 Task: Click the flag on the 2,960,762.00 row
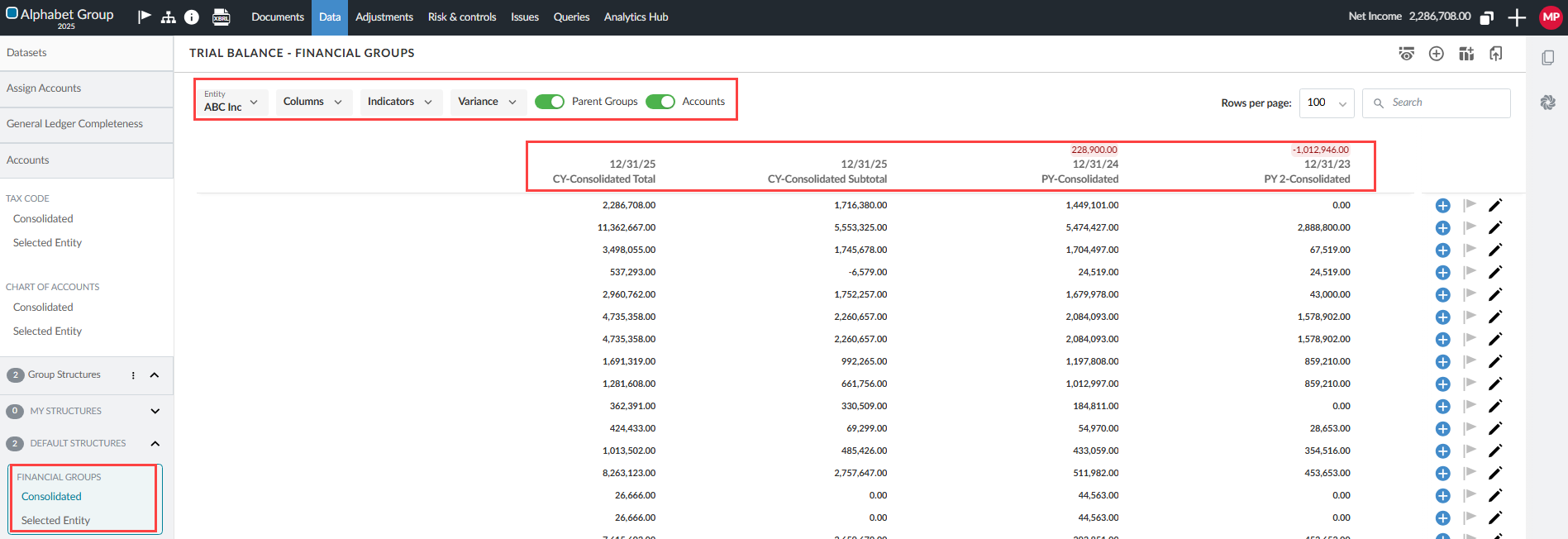coord(1470,294)
